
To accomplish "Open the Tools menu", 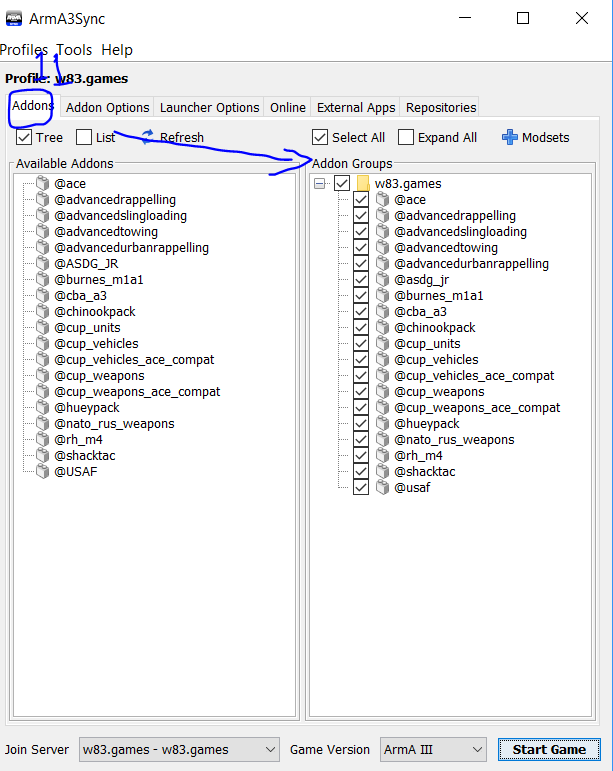I will [74, 50].
